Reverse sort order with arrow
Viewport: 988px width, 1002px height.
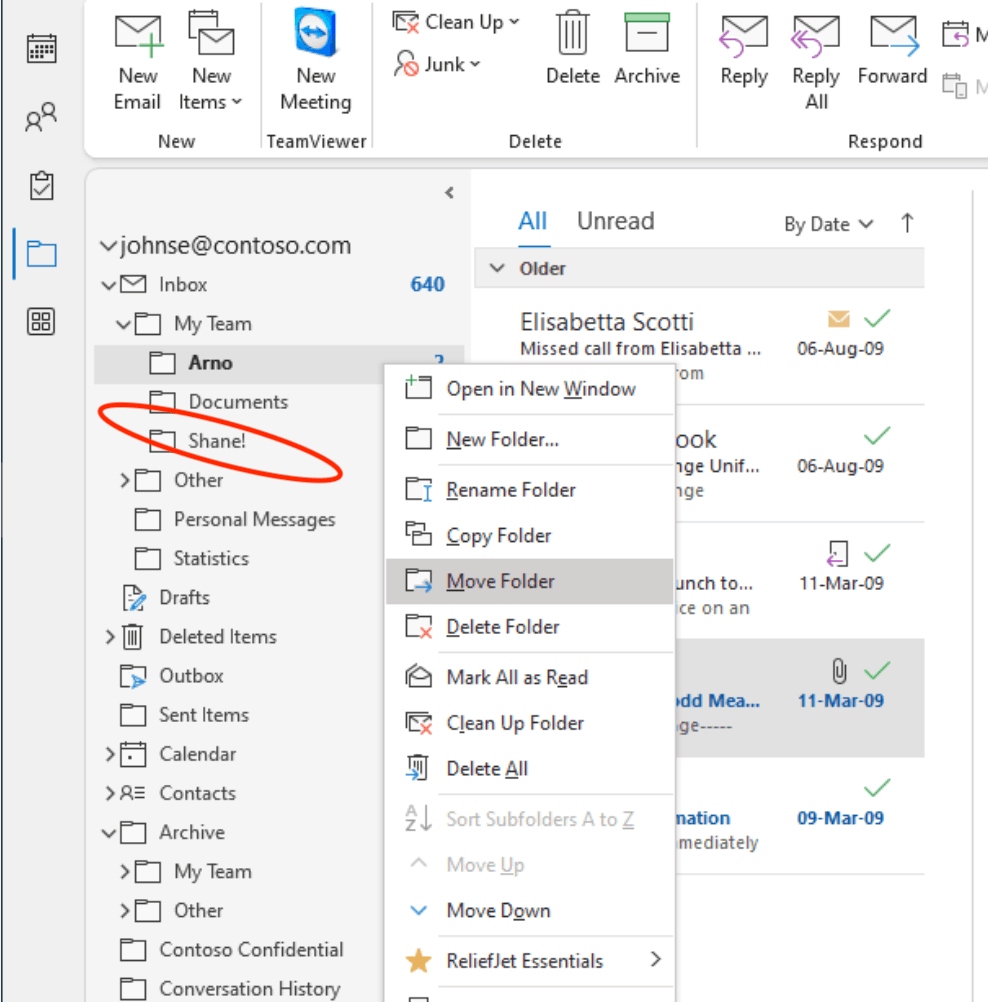pyautogui.click(x=907, y=224)
